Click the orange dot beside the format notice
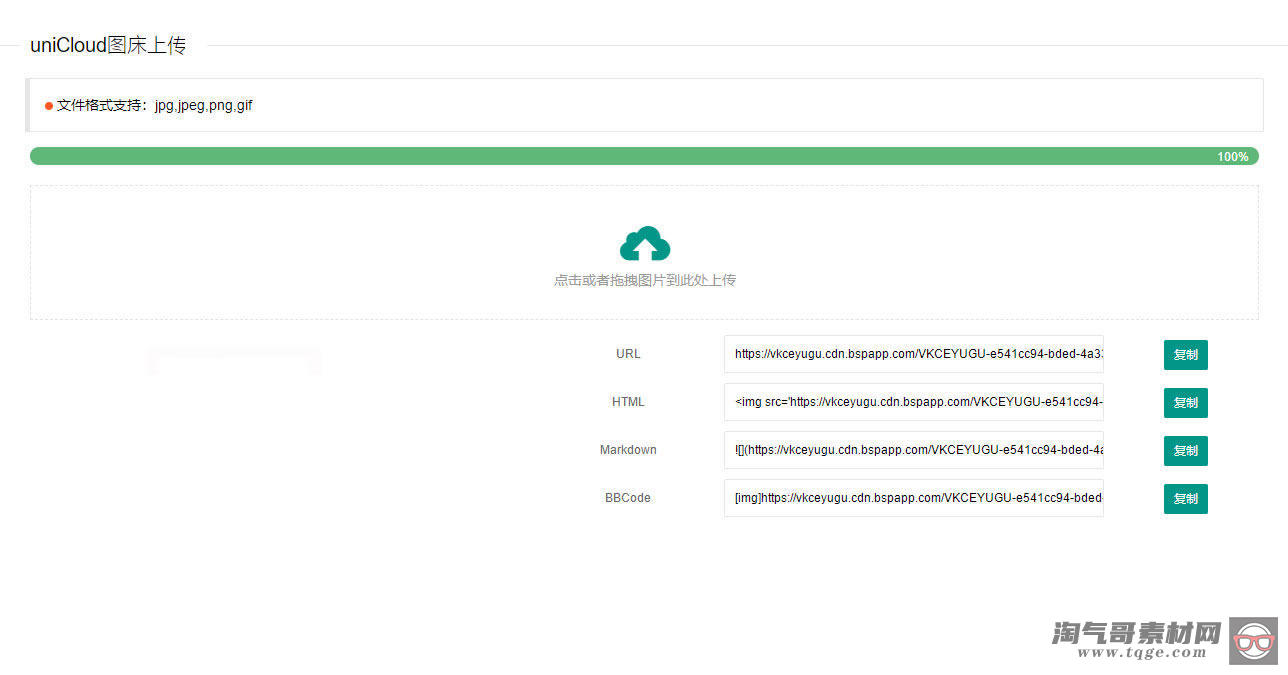 48,105
